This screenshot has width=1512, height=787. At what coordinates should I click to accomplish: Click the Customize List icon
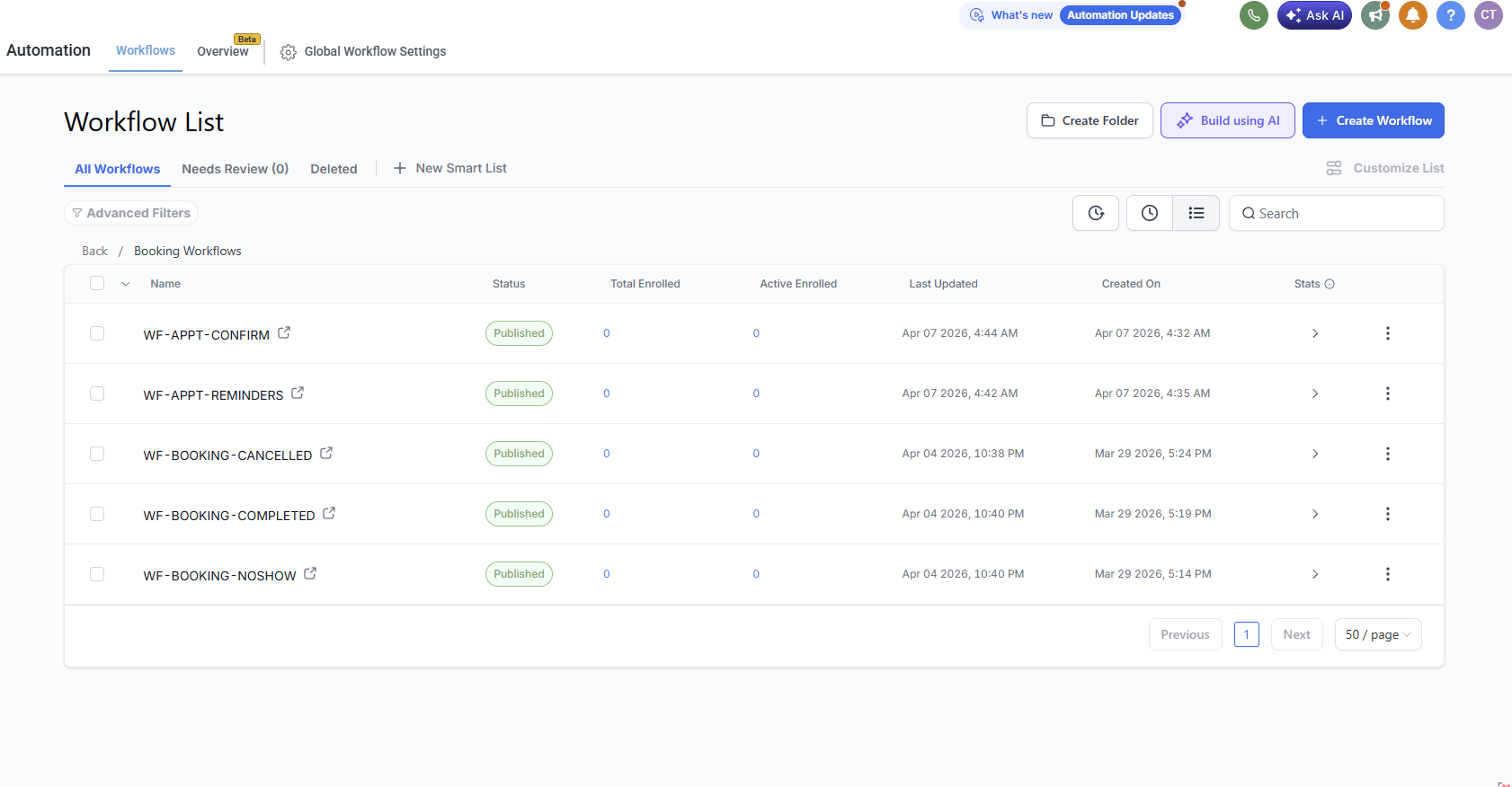pyautogui.click(x=1334, y=168)
